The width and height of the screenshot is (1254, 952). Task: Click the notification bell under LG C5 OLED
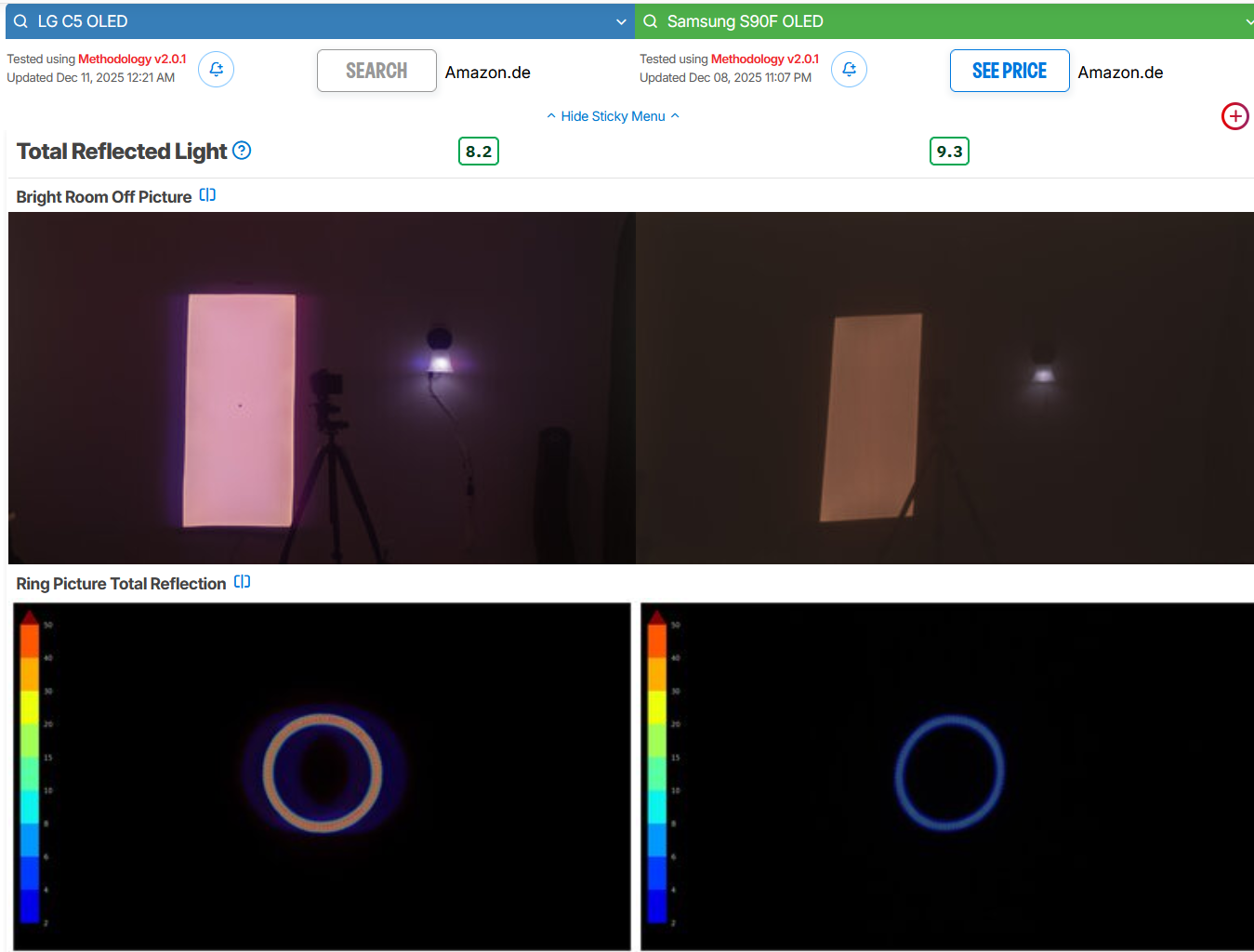coord(216,69)
